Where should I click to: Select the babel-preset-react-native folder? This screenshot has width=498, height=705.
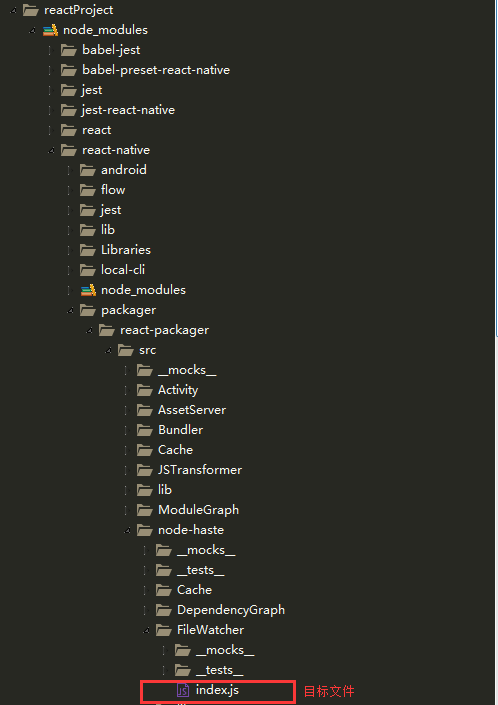pyautogui.click(x=156, y=70)
